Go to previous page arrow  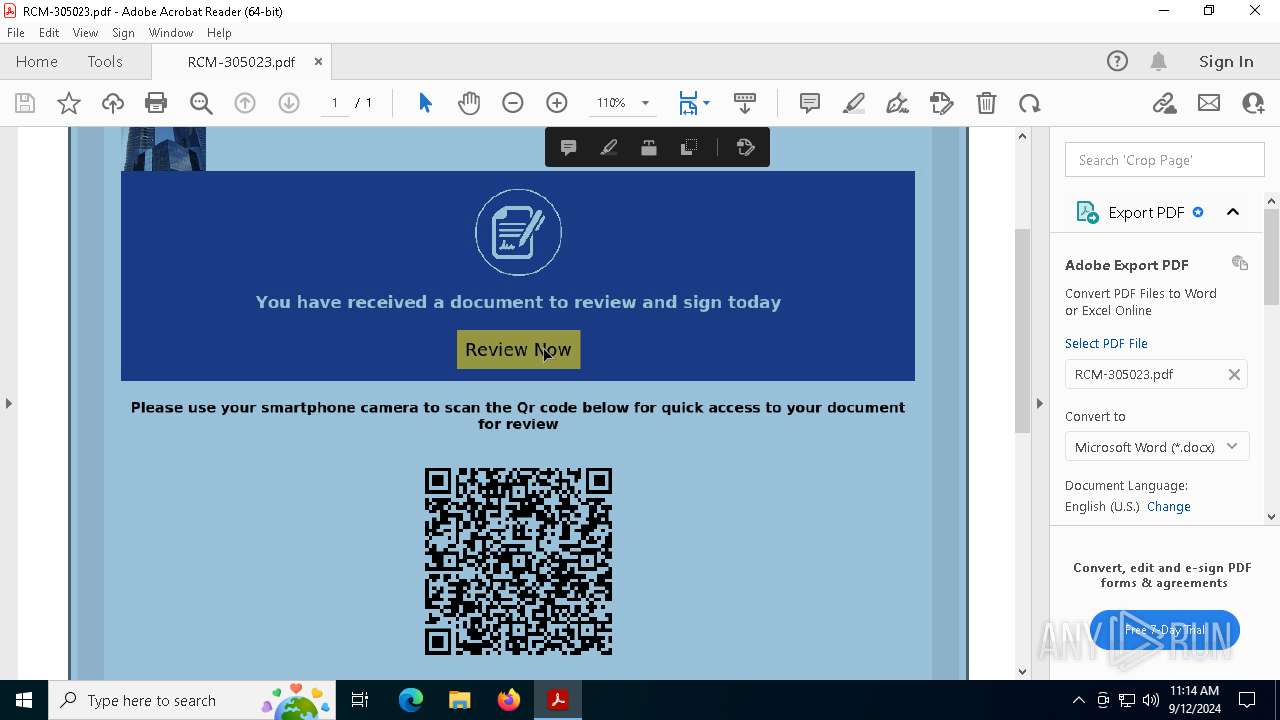(x=245, y=103)
